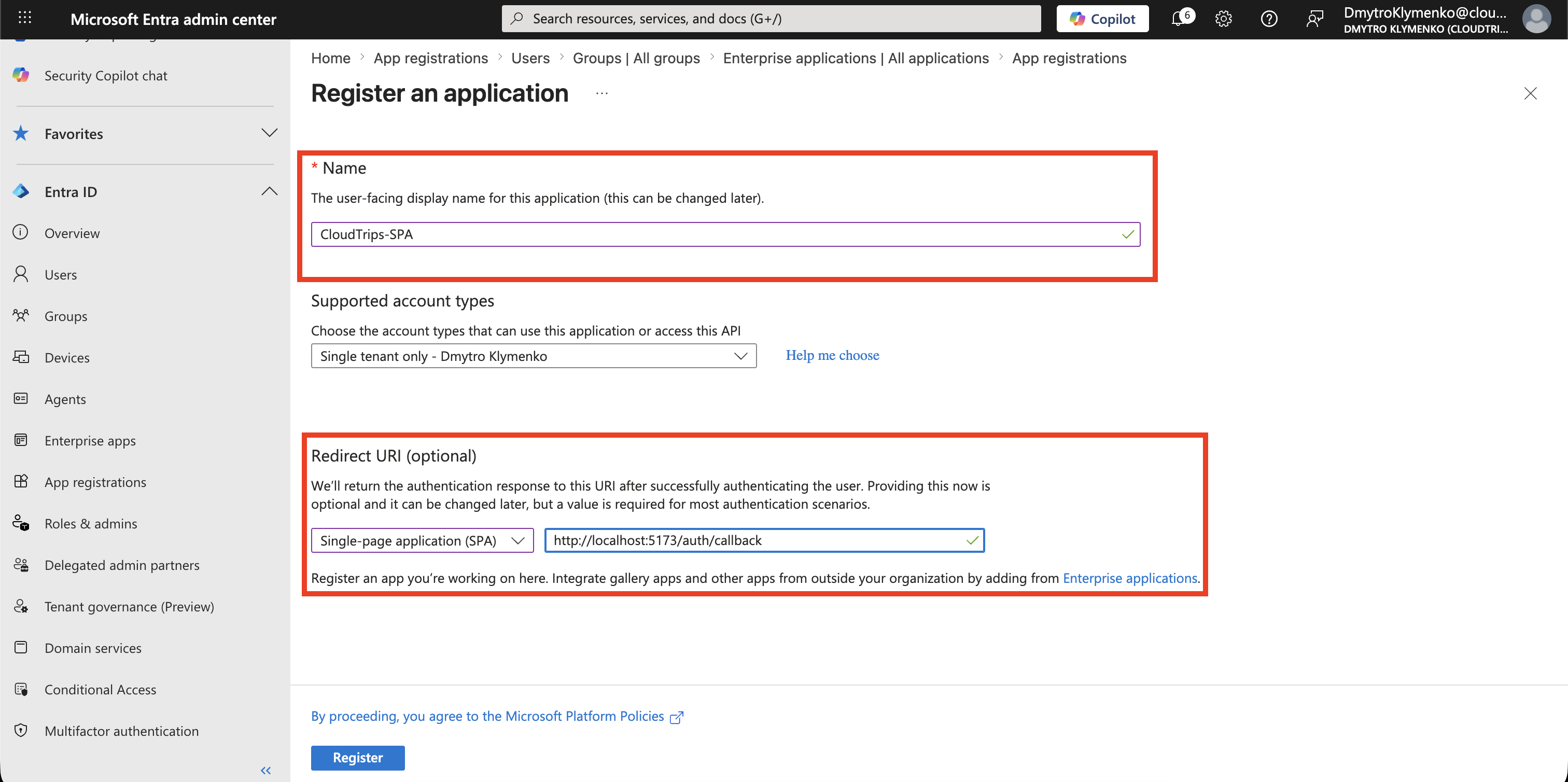Click the Roles & admins icon
1568x782 pixels.
click(21, 523)
